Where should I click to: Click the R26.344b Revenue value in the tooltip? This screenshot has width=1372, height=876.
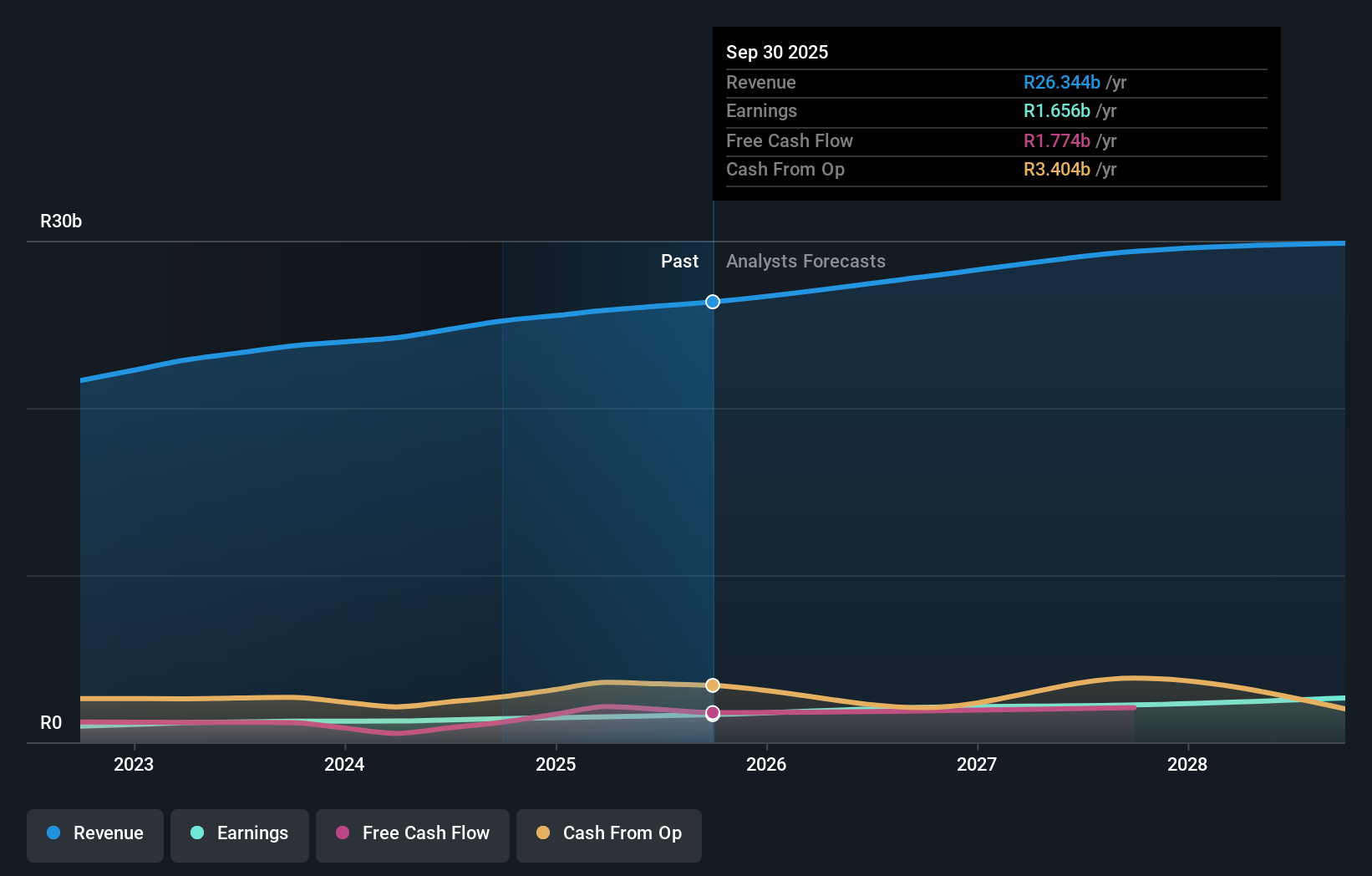(x=1060, y=82)
